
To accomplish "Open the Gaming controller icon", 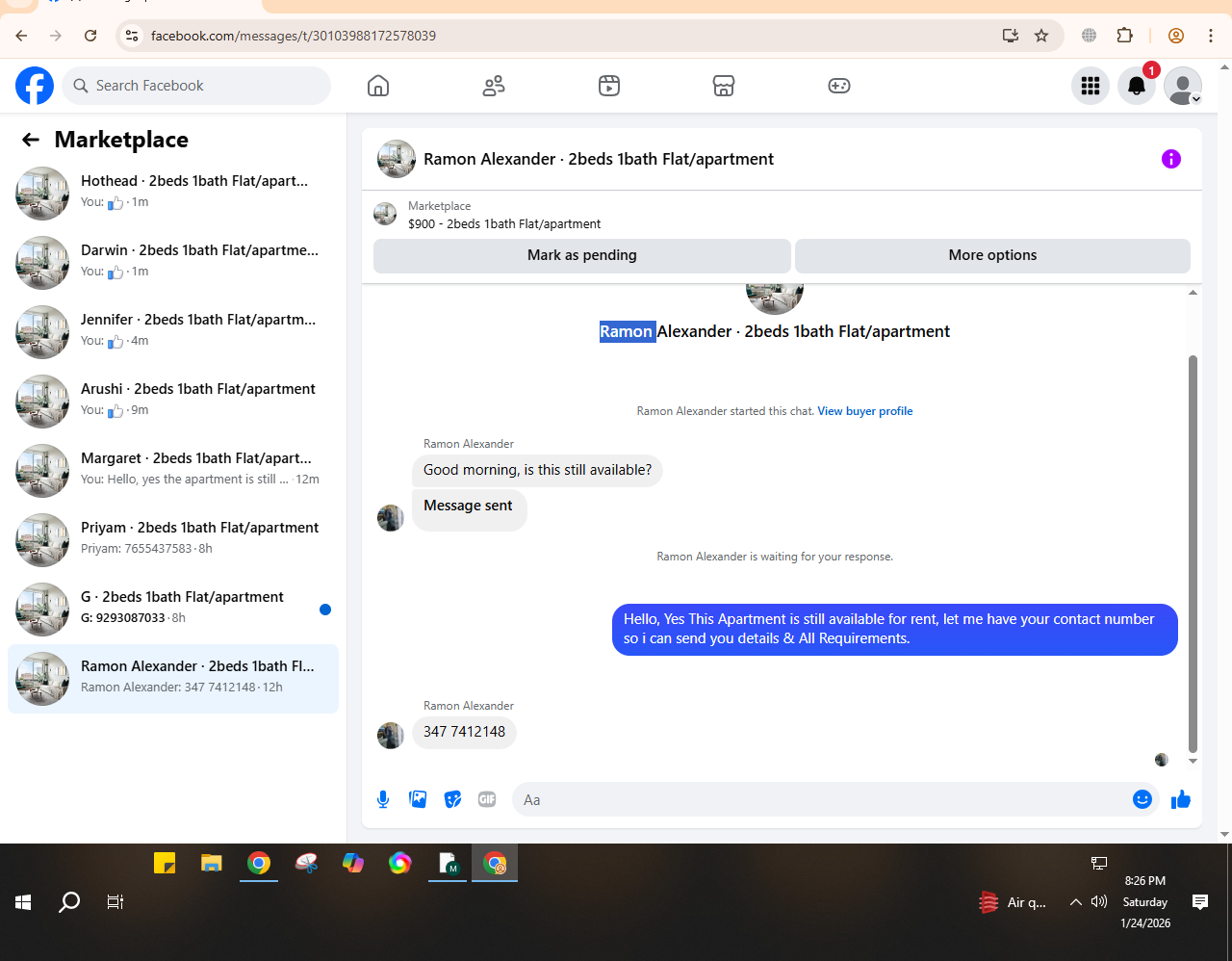I will pyautogui.click(x=839, y=86).
